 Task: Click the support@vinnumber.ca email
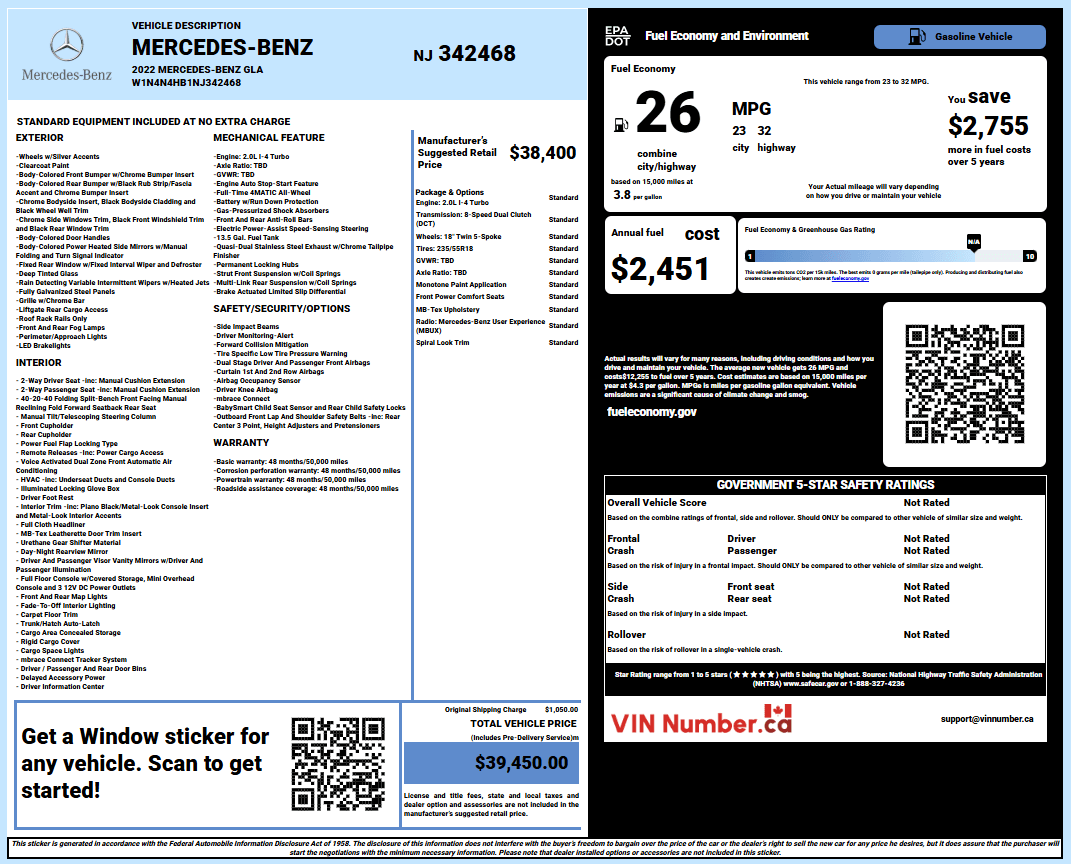(987, 719)
